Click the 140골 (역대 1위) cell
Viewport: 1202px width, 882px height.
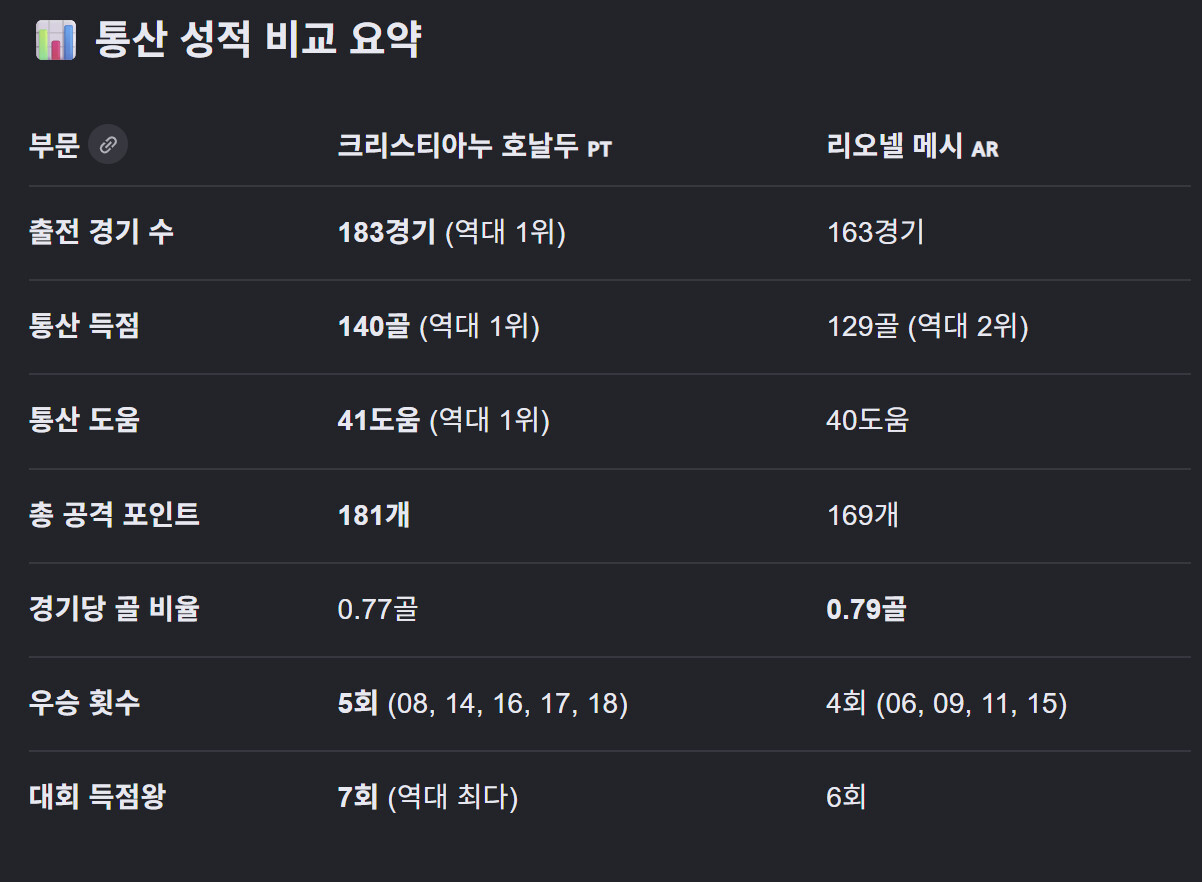click(439, 326)
